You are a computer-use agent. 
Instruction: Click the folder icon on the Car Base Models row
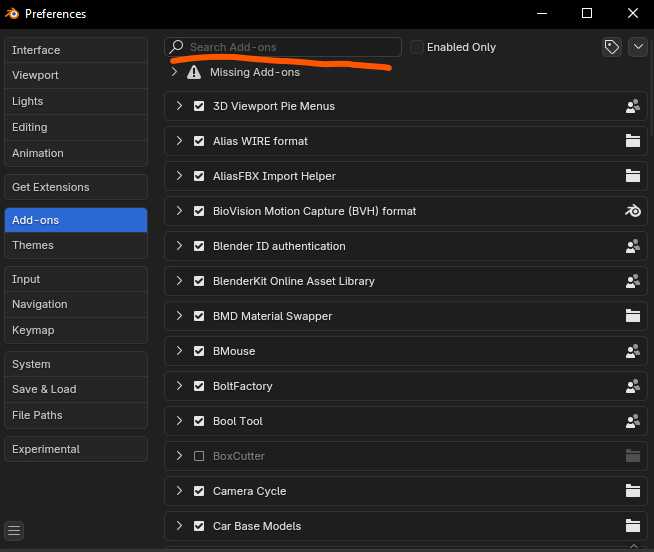[x=633, y=526]
